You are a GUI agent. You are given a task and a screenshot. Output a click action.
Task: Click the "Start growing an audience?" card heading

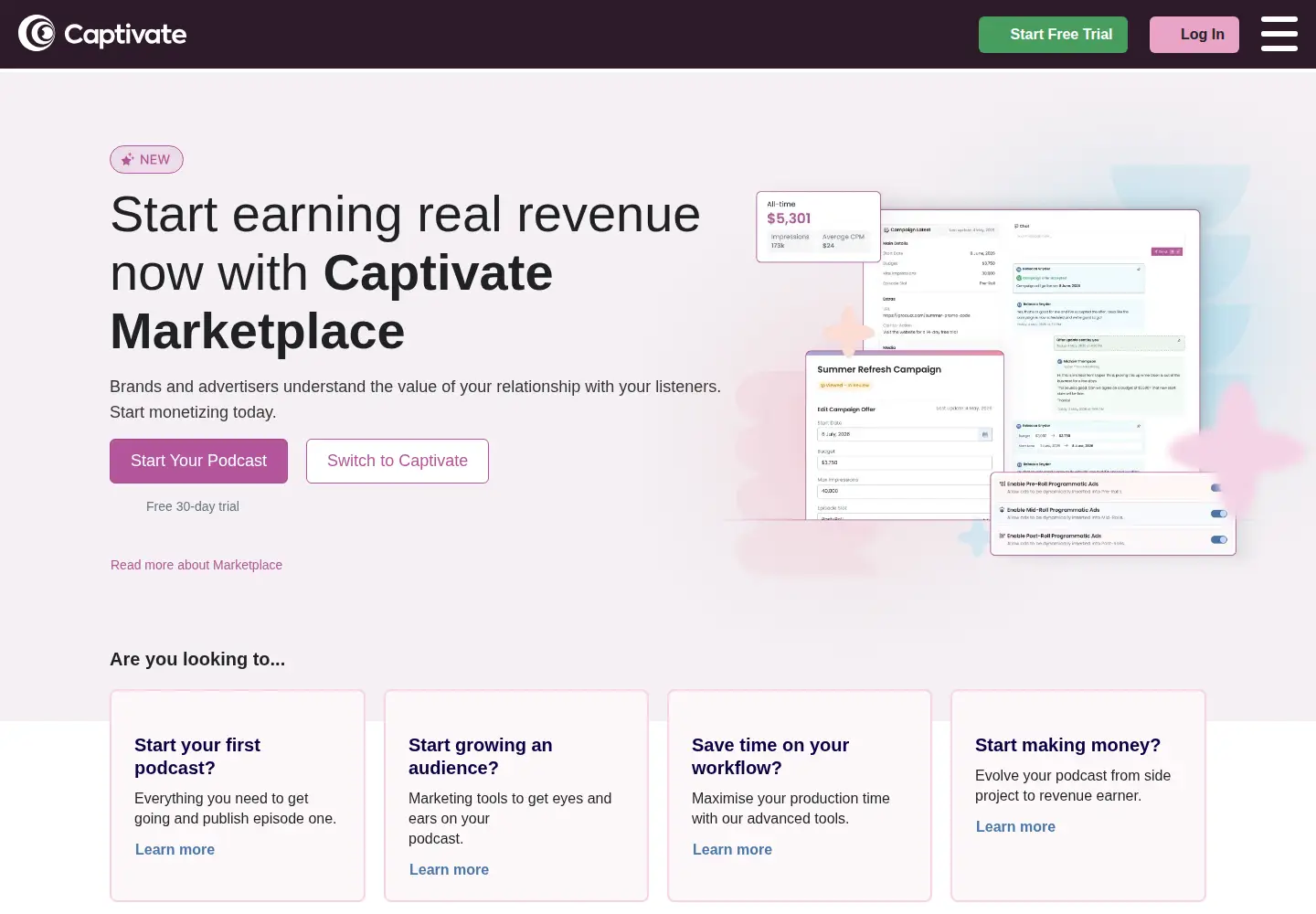click(481, 756)
